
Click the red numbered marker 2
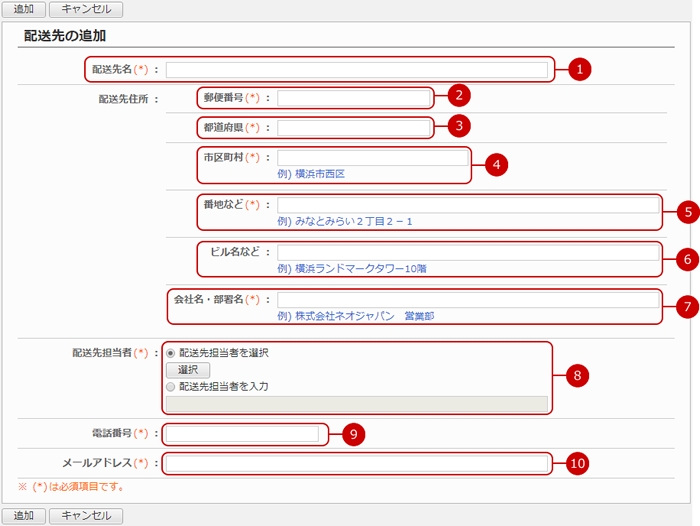(457, 97)
